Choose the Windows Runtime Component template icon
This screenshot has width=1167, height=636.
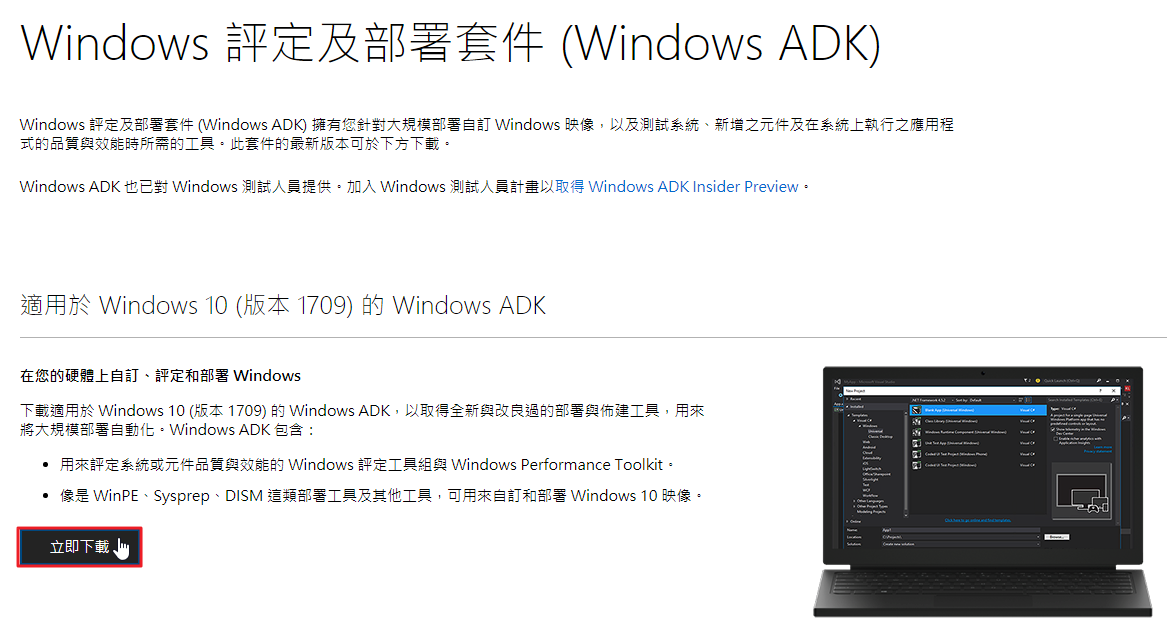pos(917,432)
